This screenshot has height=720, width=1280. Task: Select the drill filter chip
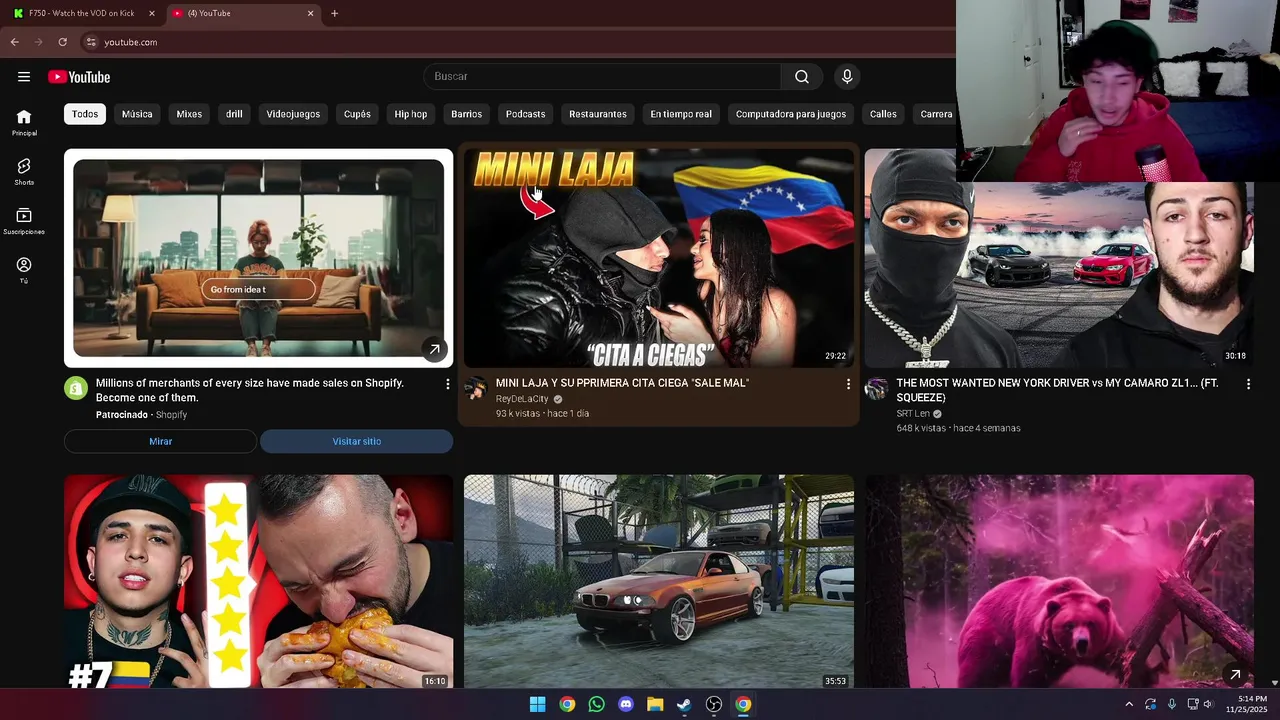pyautogui.click(x=234, y=114)
